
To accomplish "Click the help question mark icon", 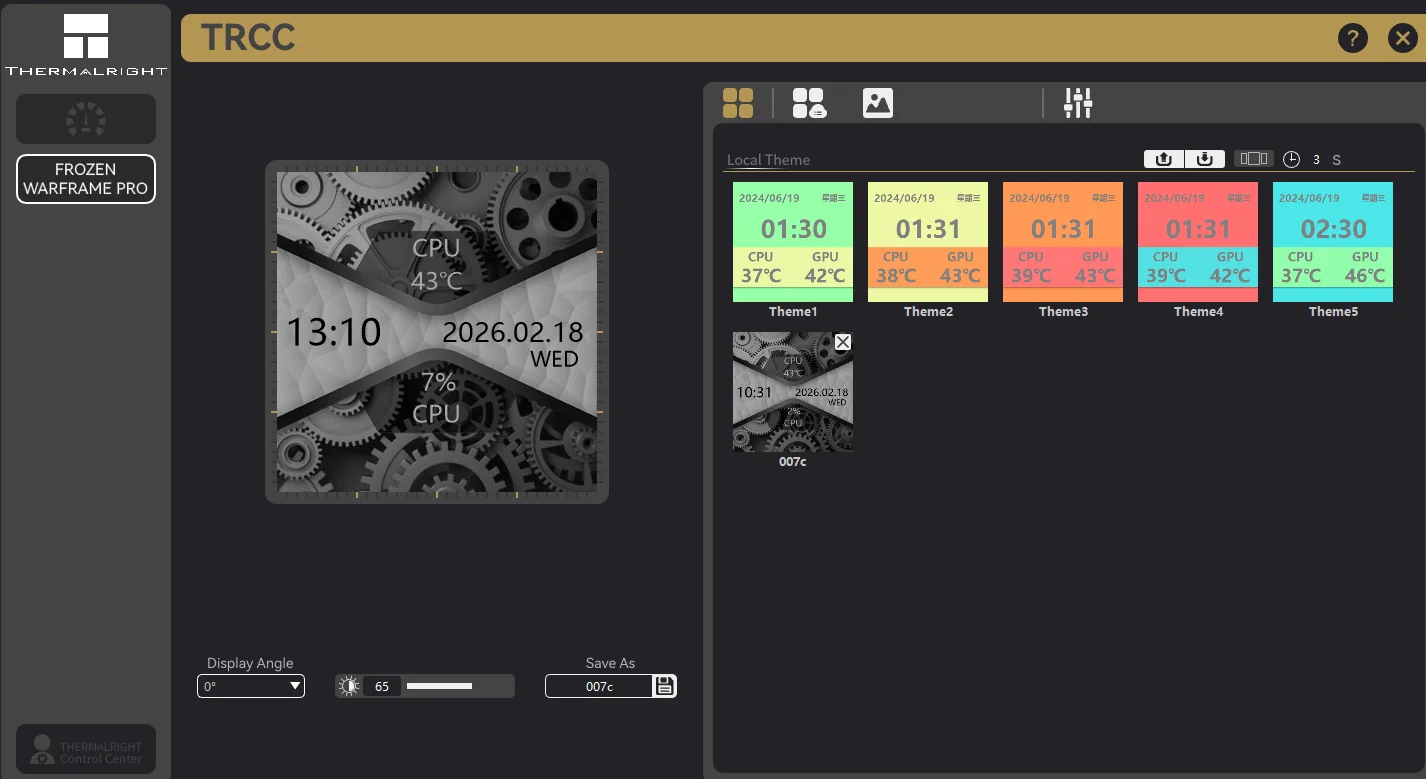I will pyautogui.click(x=1353, y=38).
